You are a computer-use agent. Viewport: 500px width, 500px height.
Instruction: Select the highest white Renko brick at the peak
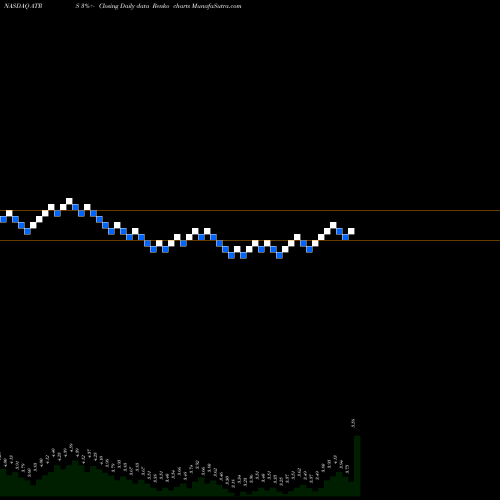click(69, 201)
